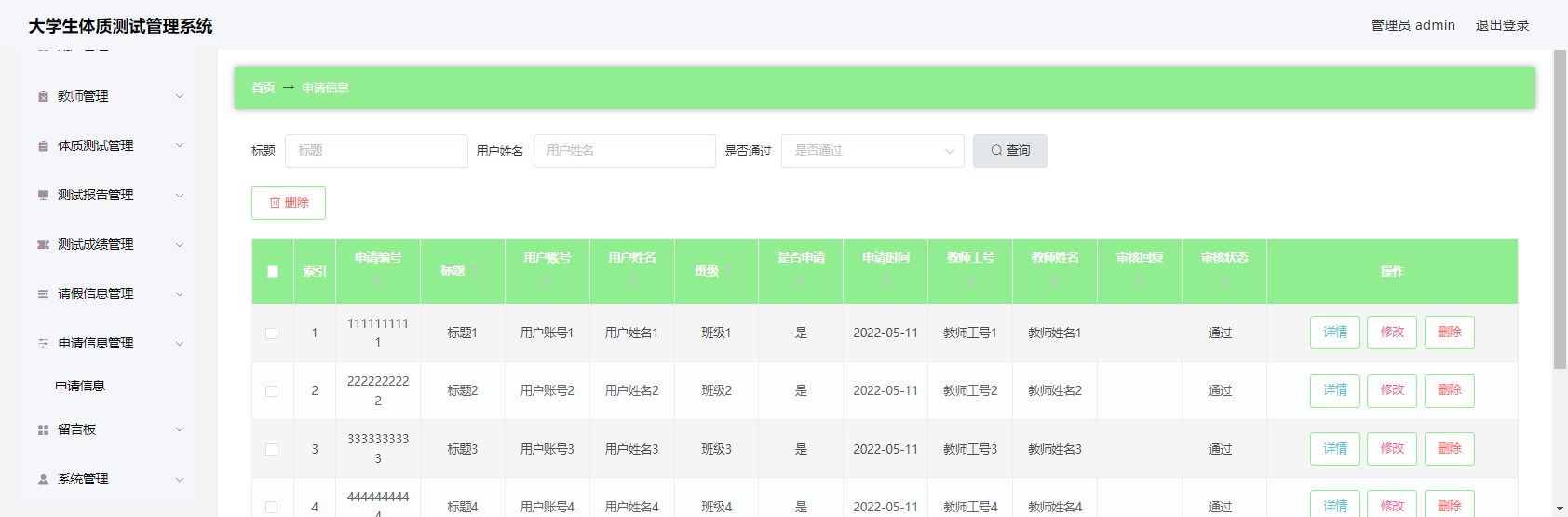Expand the 请假信息管理 menu chevron
This screenshot has width=1568, height=517.
point(180,293)
